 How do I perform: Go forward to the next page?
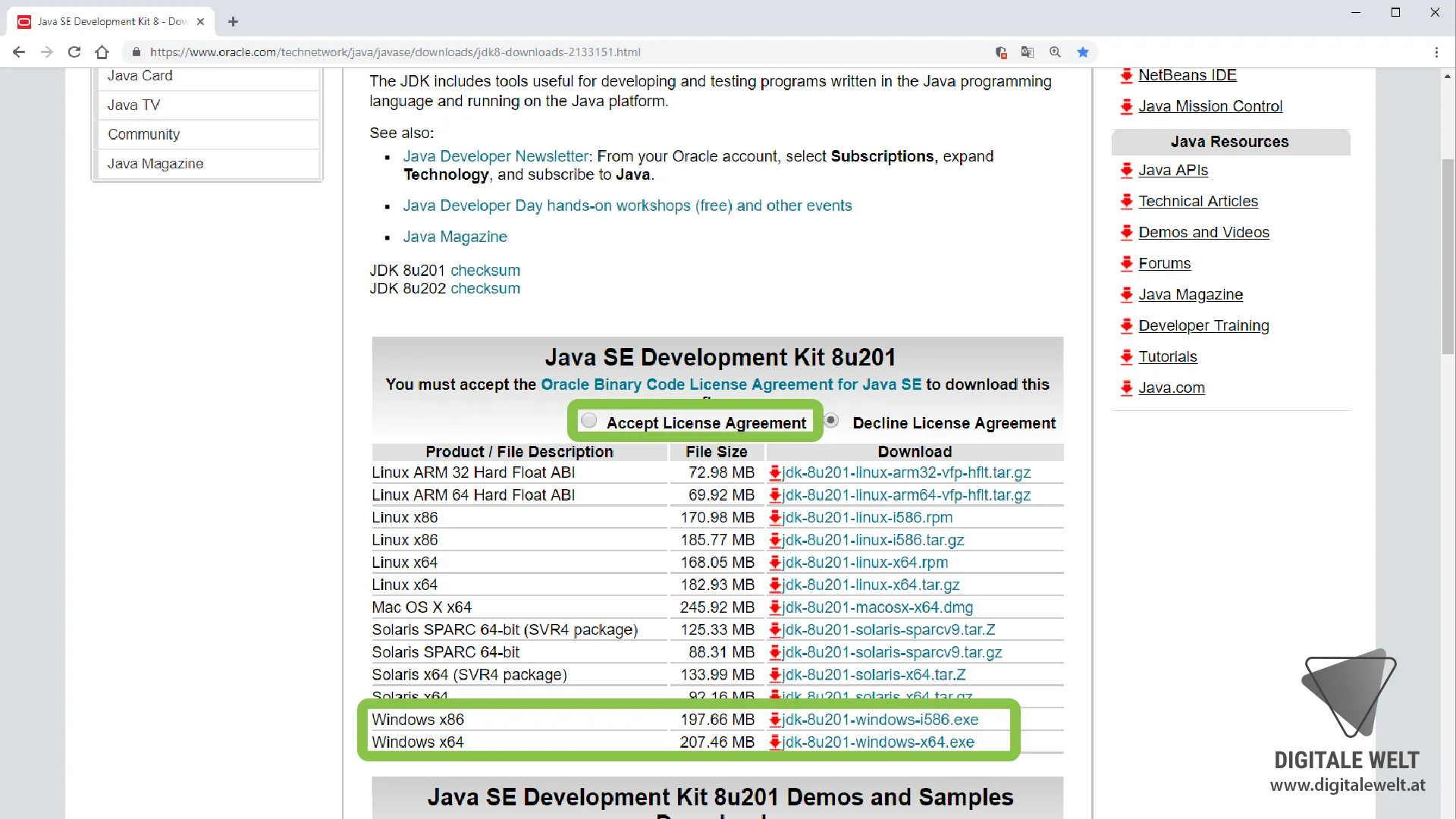tap(47, 52)
